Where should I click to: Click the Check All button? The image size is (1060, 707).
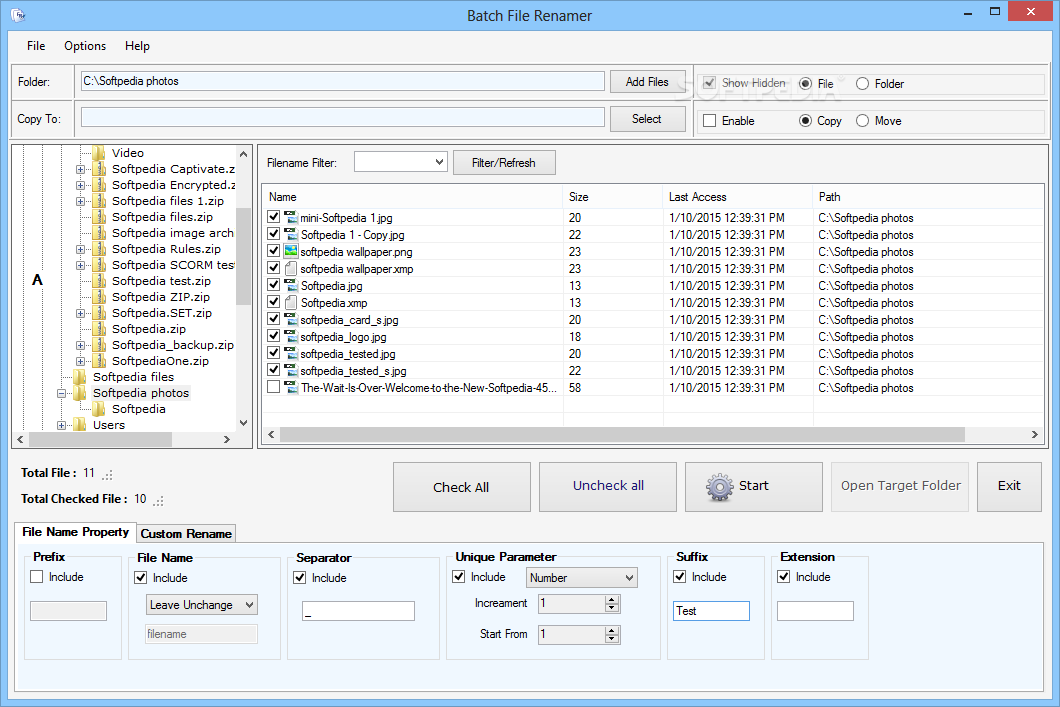(462, 487)
